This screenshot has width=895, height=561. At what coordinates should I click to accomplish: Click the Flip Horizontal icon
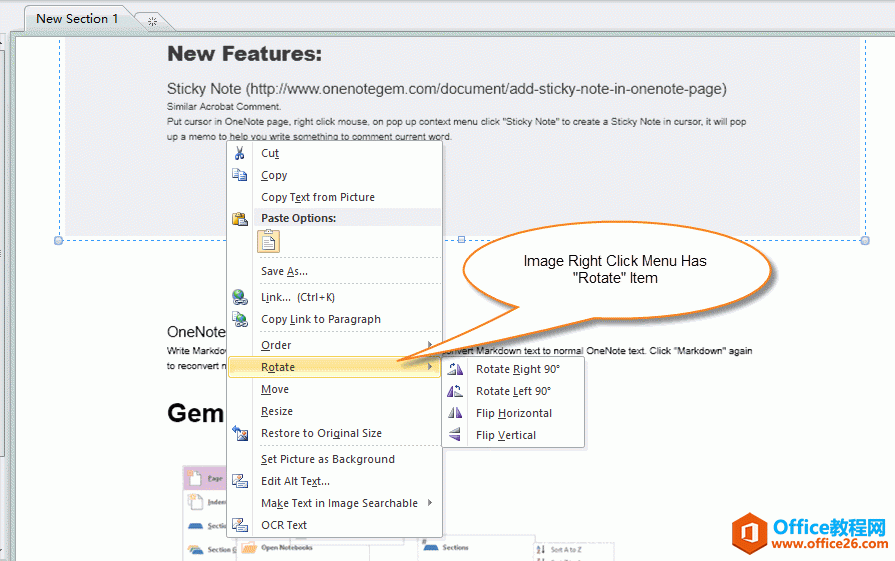pos(455,413)
